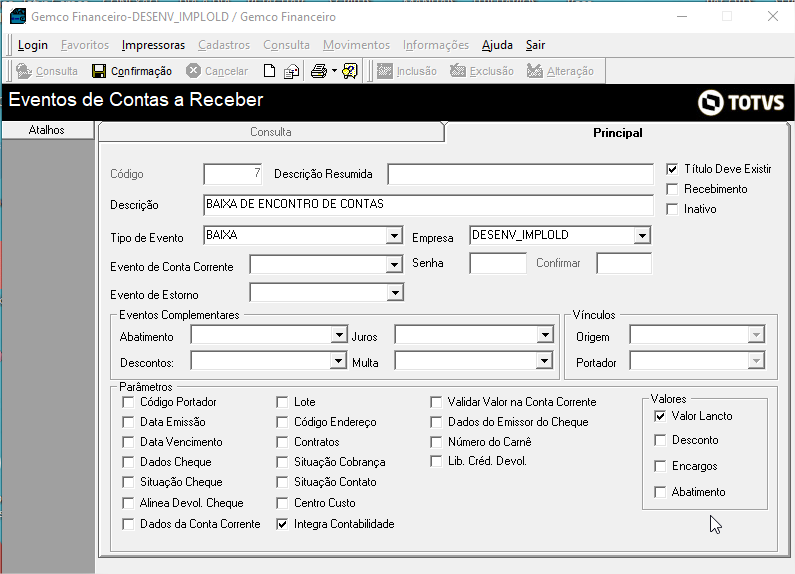Screen dimensions: 795x574
Task: Click the help question mark icon
Action: pos(350,71)
